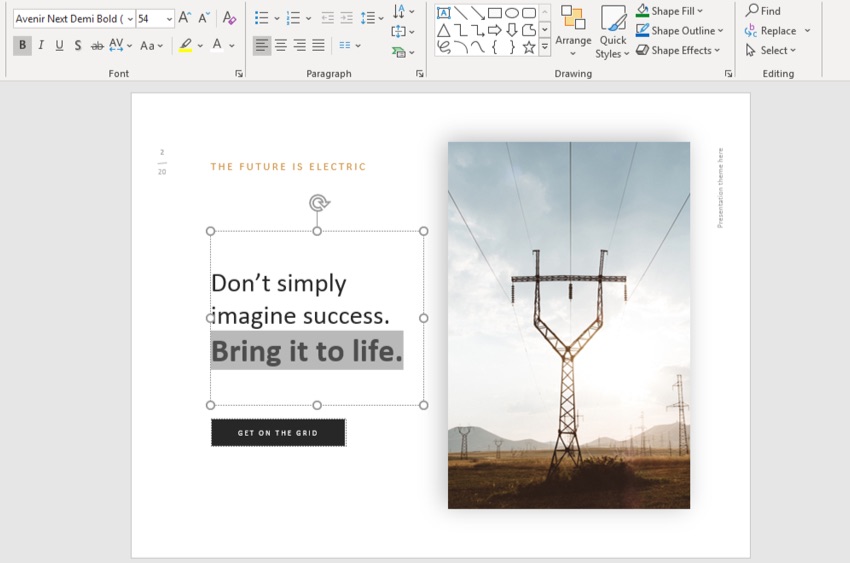850x563 pixels.
Task: Click the Replace button
Action: pos(770,30)
